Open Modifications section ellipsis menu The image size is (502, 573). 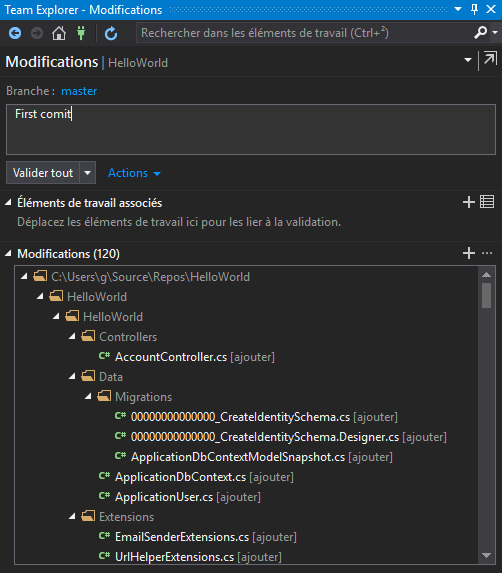point(487,253)
